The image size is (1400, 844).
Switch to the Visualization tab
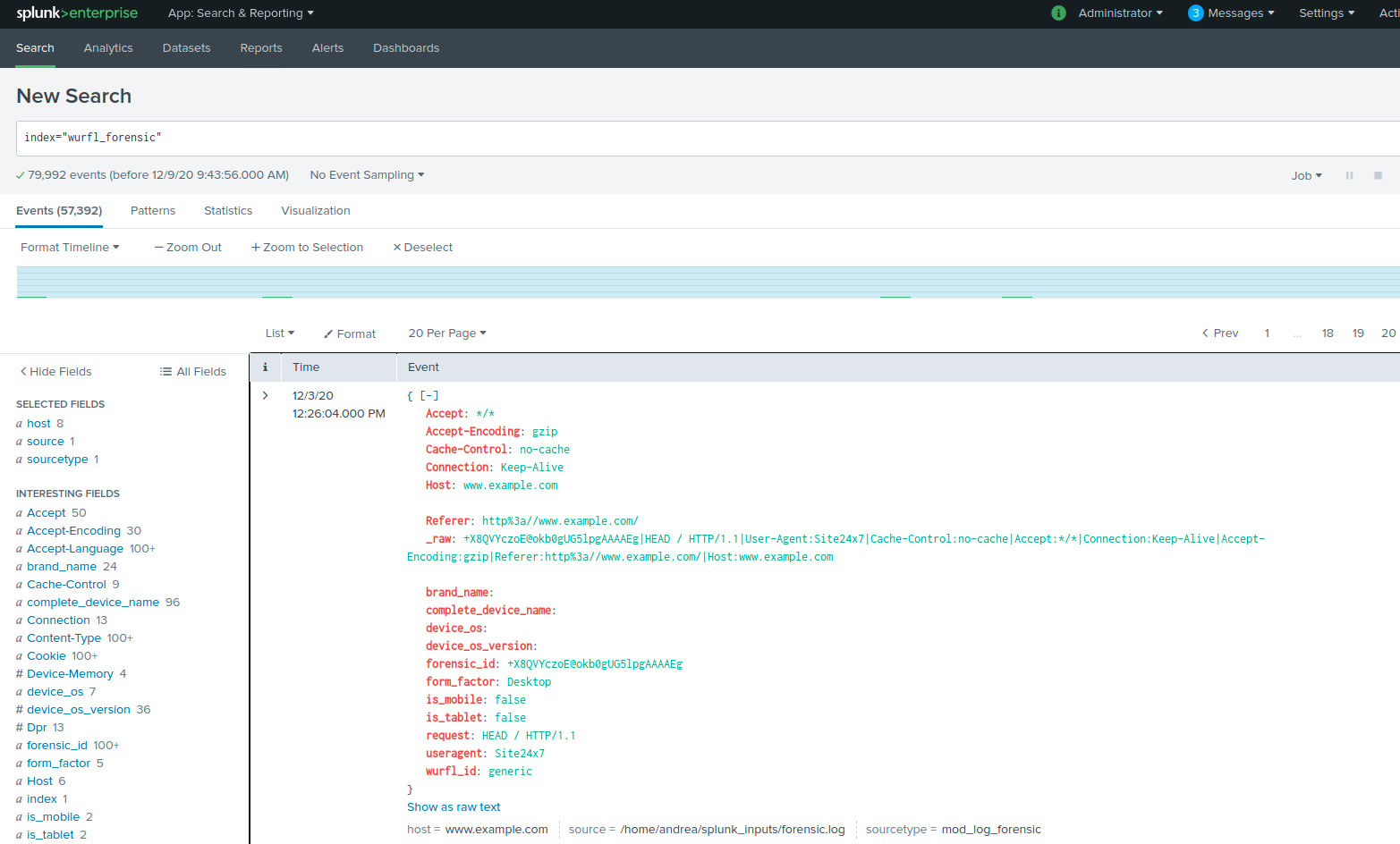(x=316, y=211)
